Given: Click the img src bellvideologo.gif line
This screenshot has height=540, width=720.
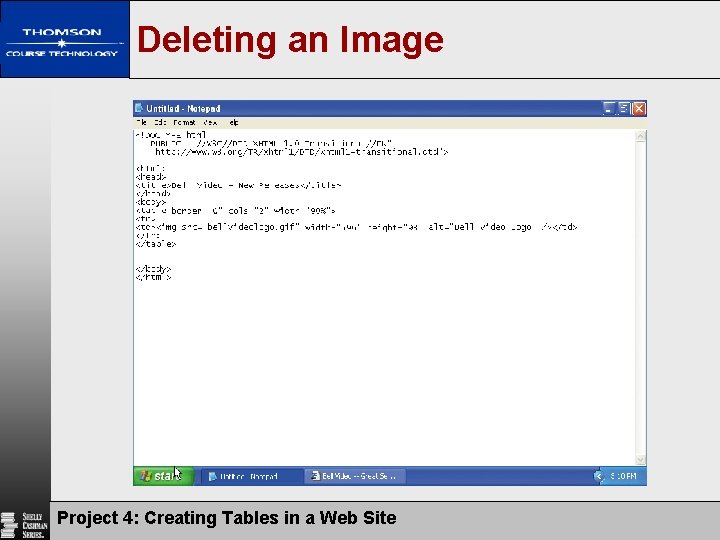Looking at the screenshot, I should coord(356,227).
